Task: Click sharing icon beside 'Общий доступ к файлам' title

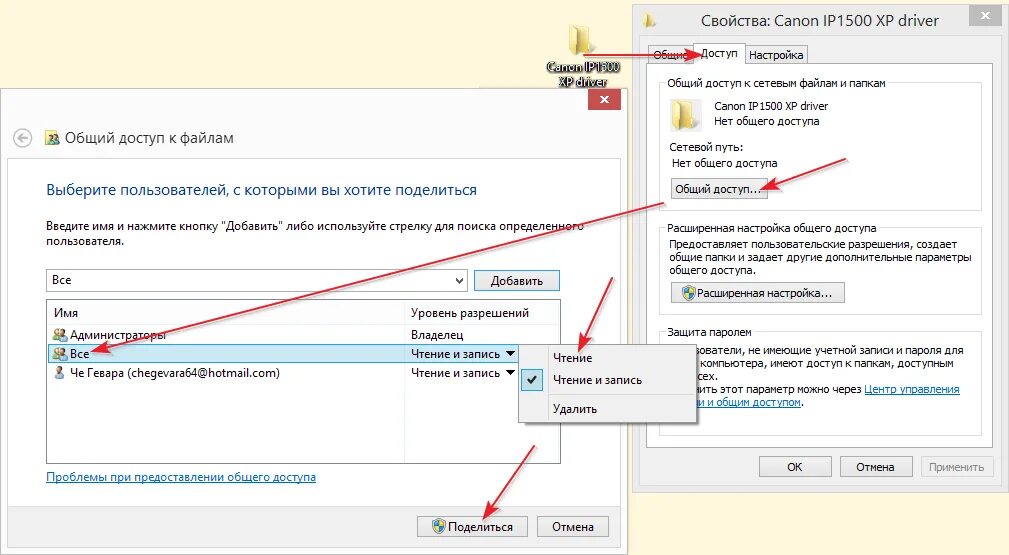Action: (x=52, y=138)
